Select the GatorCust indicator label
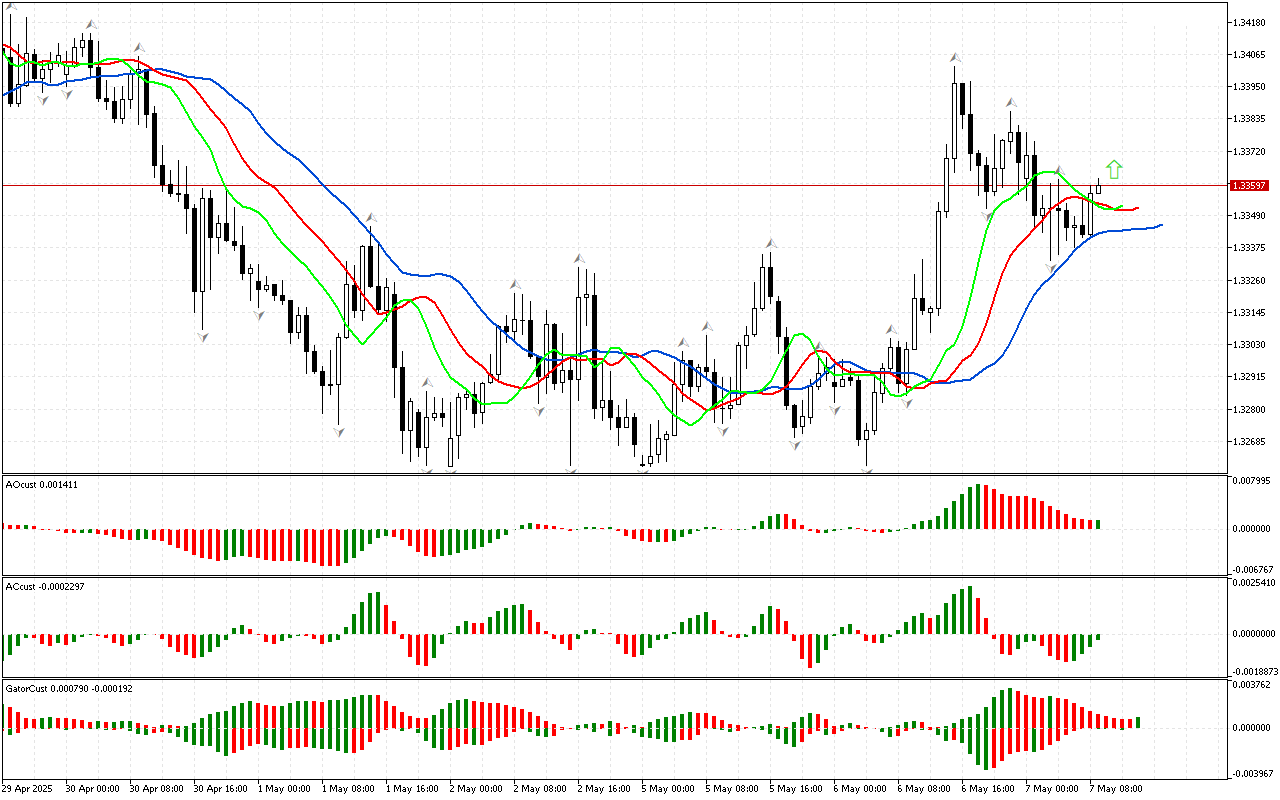 (x=69, y=688)
